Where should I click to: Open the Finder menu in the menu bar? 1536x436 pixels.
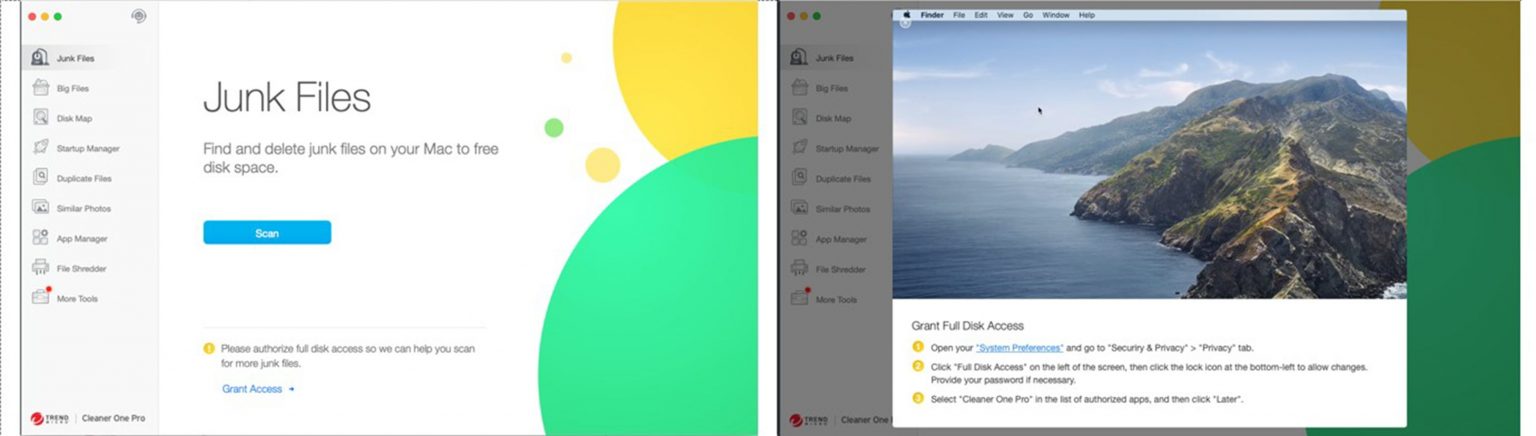[x=932, y=15]
